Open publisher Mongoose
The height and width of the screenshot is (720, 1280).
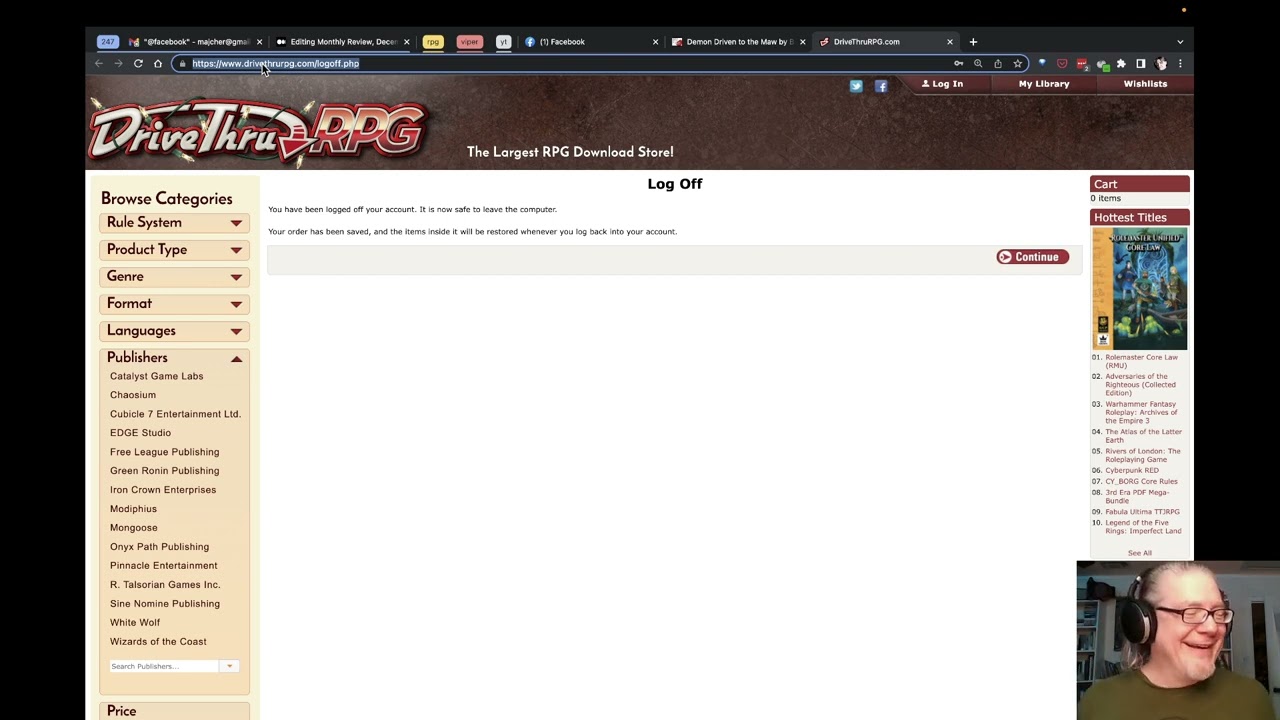133,528
